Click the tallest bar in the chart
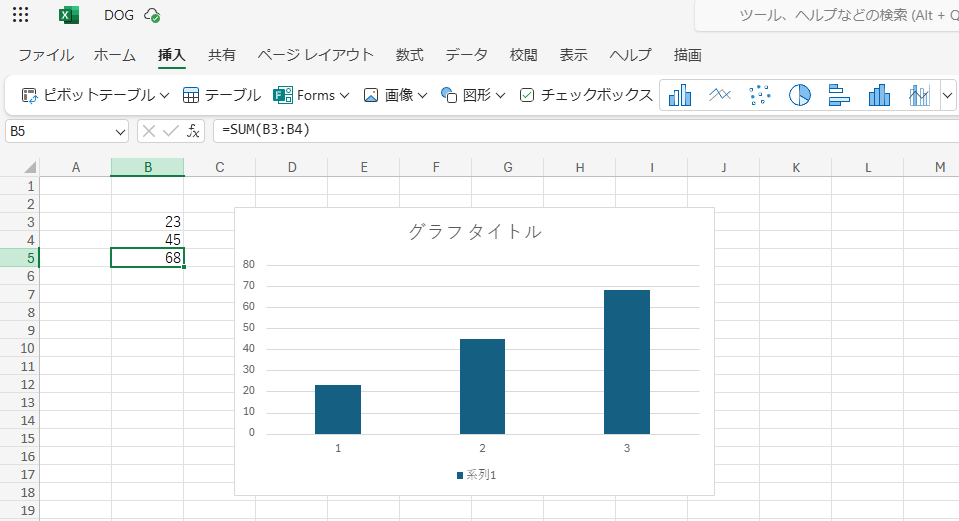The height and width of the screenshot is (521, 959). 627,361
